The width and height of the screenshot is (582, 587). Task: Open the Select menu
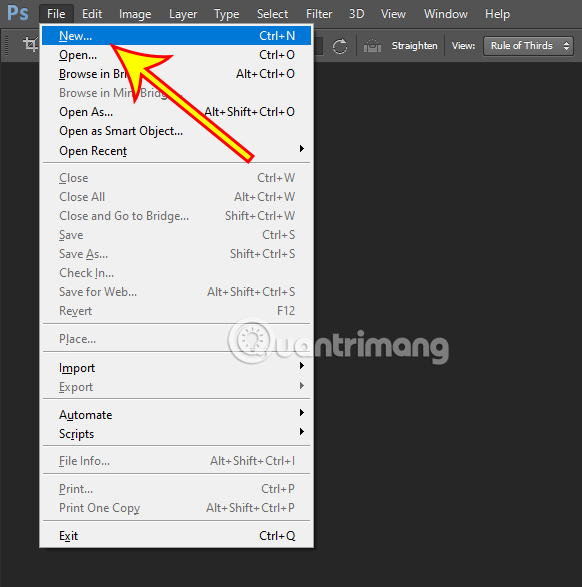(272, 14)
